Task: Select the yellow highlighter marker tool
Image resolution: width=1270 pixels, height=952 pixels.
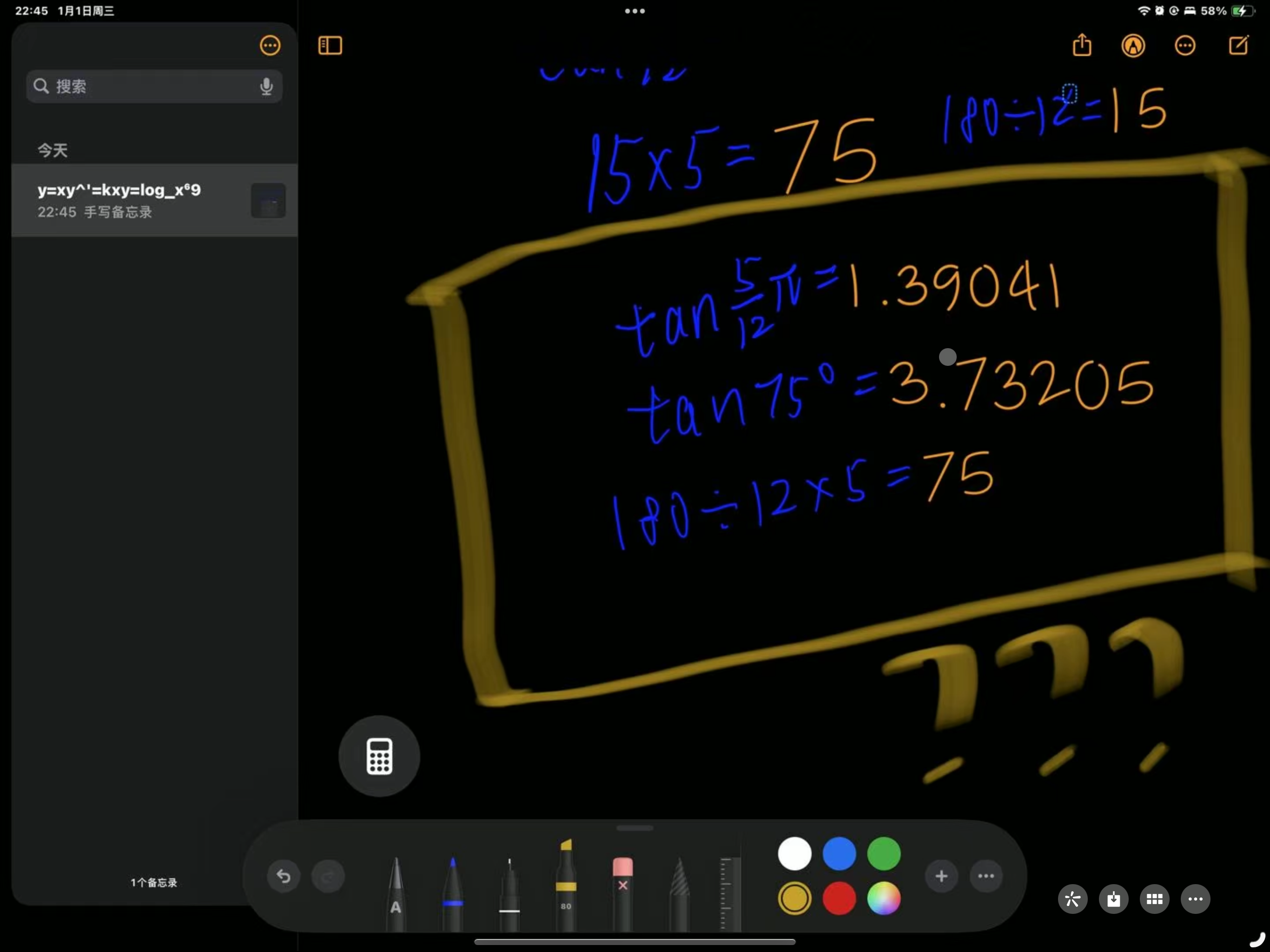Action: (x=566, y=884)
